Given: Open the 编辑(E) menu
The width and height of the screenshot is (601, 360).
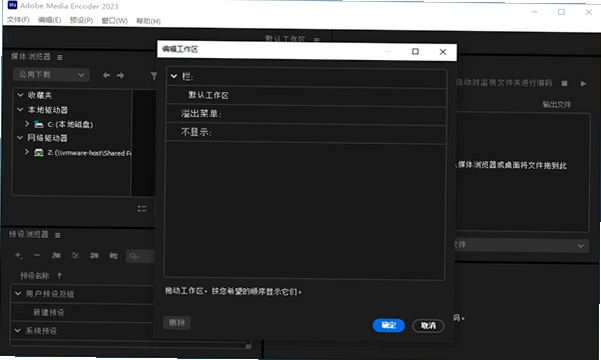Looking at the screenshot, I should click(x=49, y=20).
